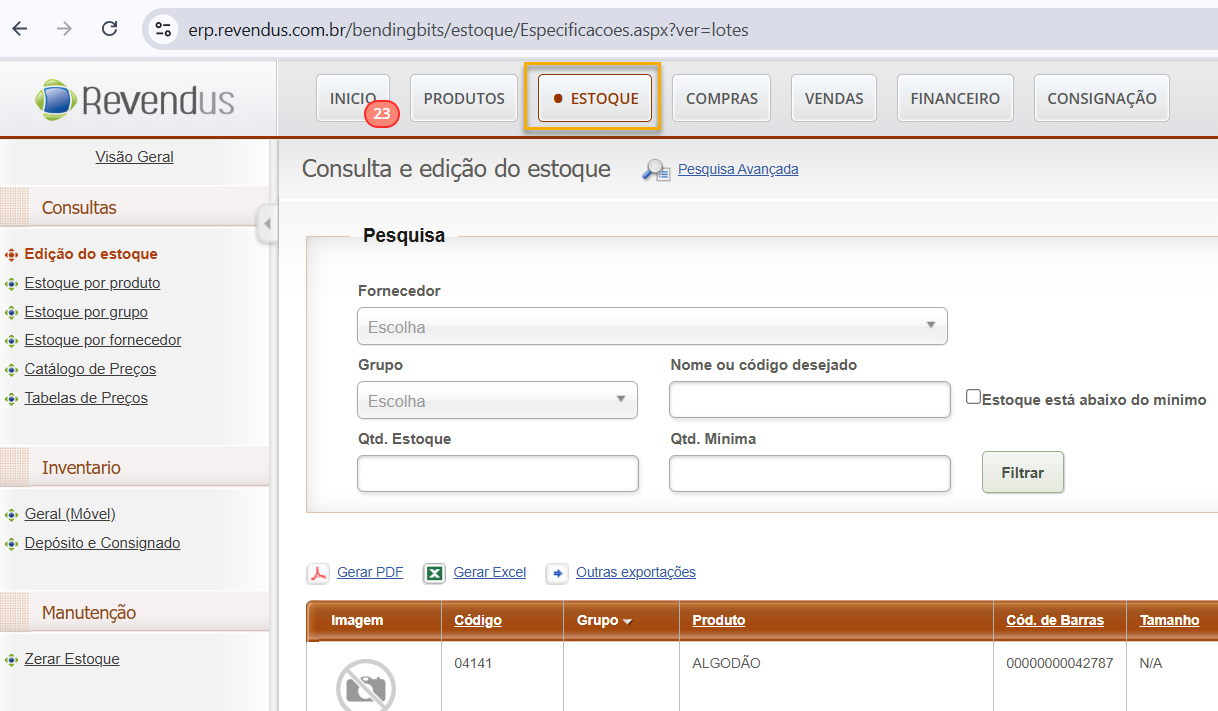Click the site info icon in address bar
Image resolution: width=1218 pixels, height=711 pixels.
pyautogui.click(x=163, y=29)
